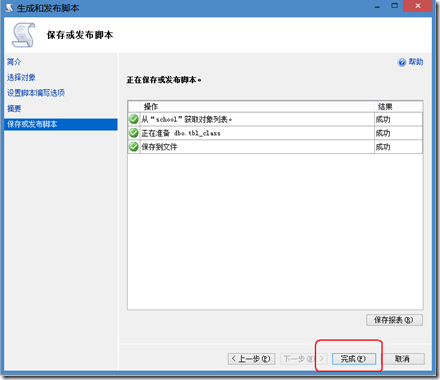Open the 简介 wizard page
The image size is (440, 380).
14,62
